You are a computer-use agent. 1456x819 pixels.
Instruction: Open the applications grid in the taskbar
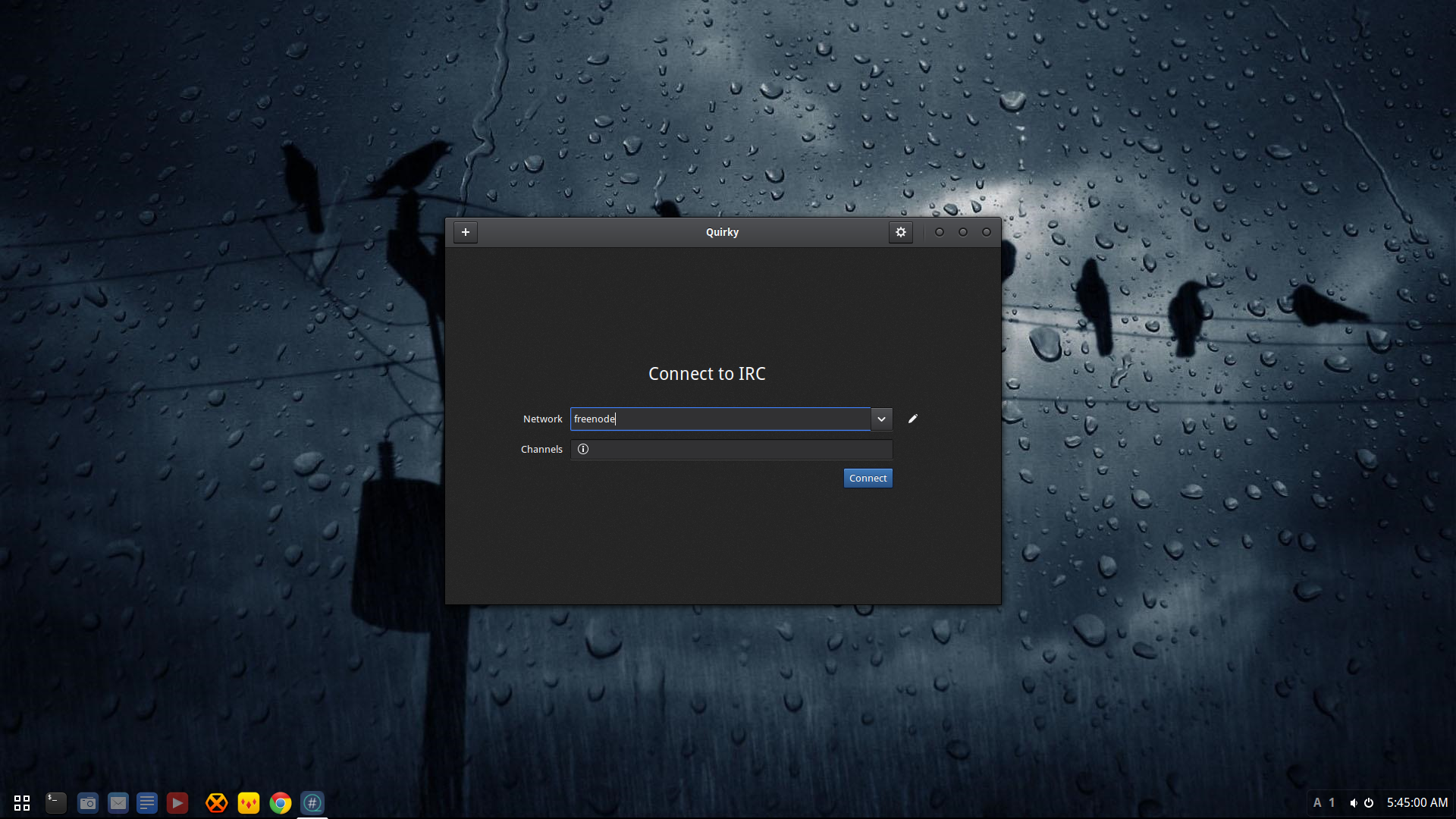pyautogui.click(x=22, y=802)
